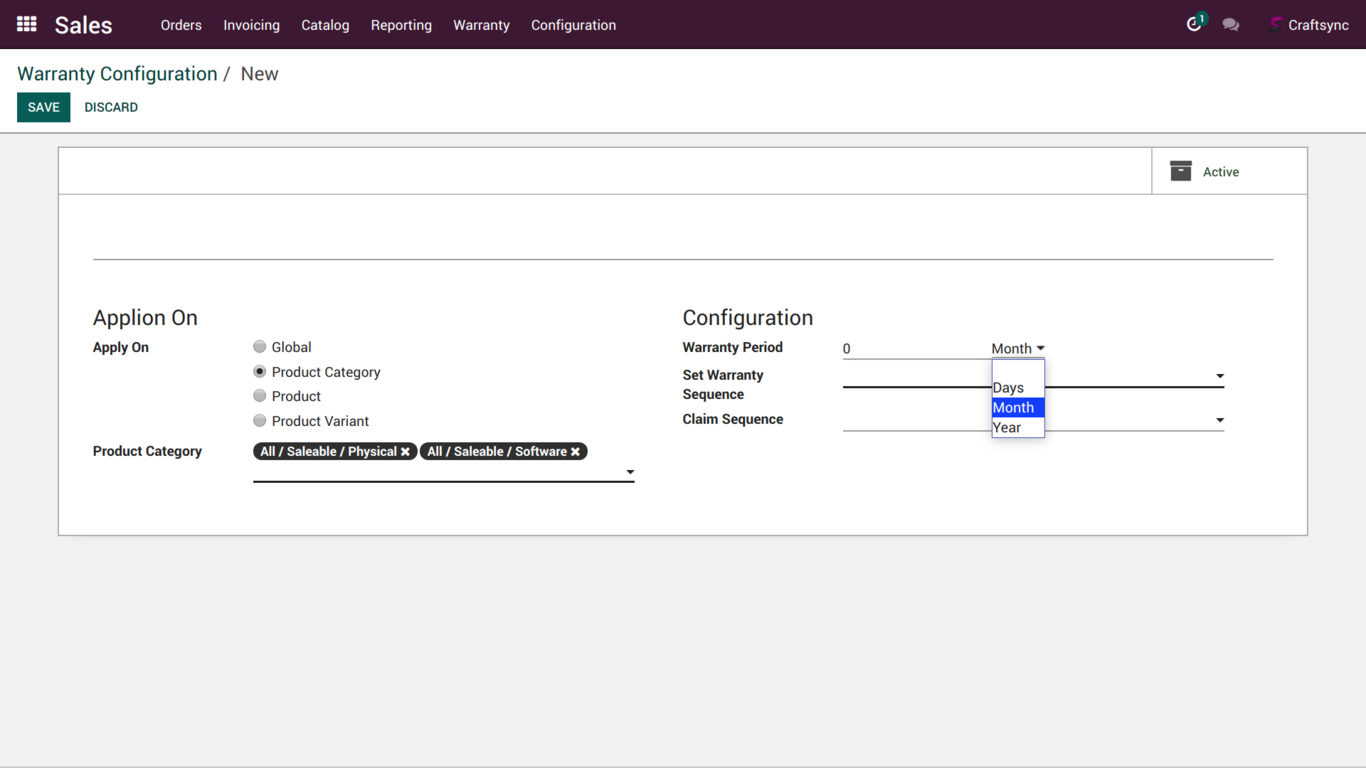Click the Active archive box icon
This screenshot has width=1366, height=768.
click(1181, 172)
